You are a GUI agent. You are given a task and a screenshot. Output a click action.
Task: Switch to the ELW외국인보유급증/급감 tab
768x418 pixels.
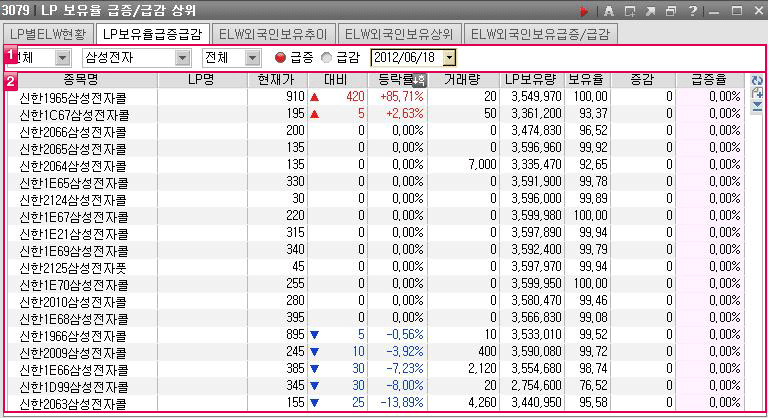(x=540, y=34)
